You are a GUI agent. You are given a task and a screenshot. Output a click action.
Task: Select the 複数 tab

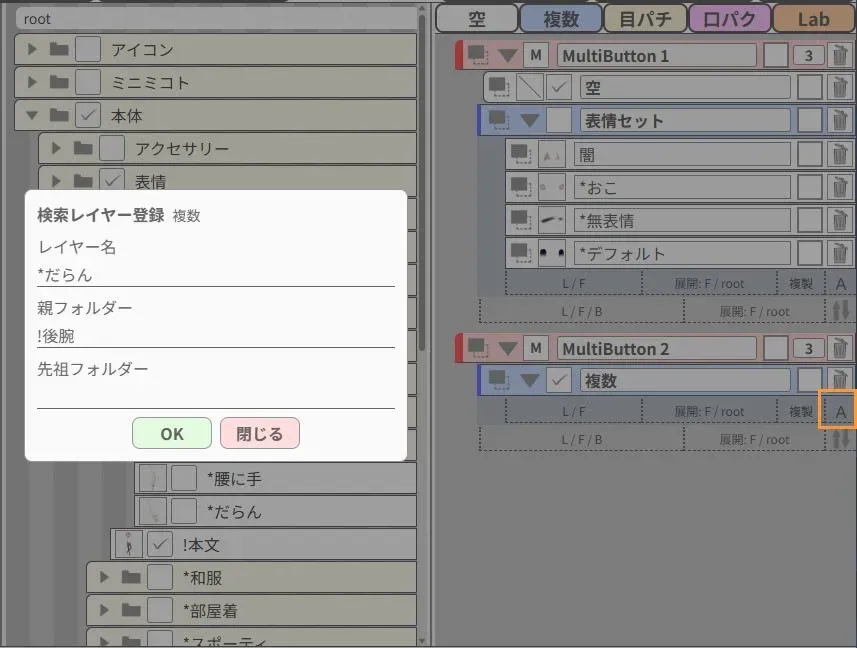[561, 19]
